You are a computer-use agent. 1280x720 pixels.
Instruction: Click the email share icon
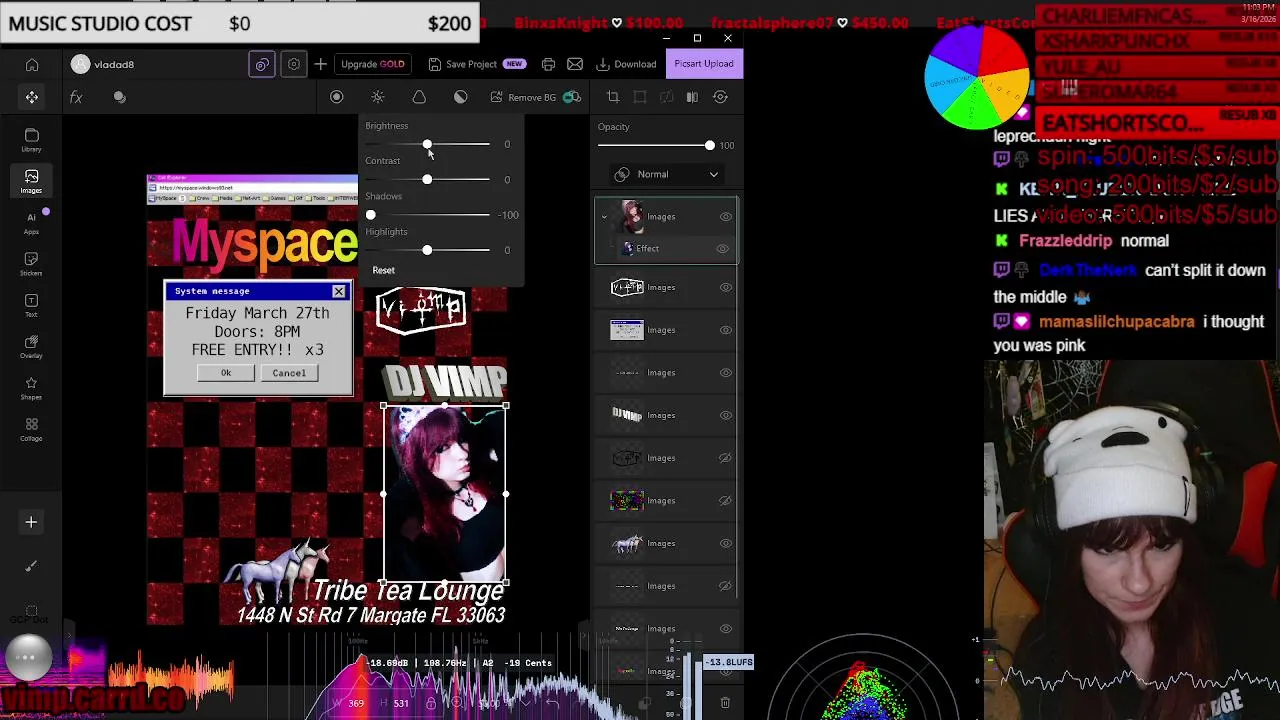(x=575, y=64)
